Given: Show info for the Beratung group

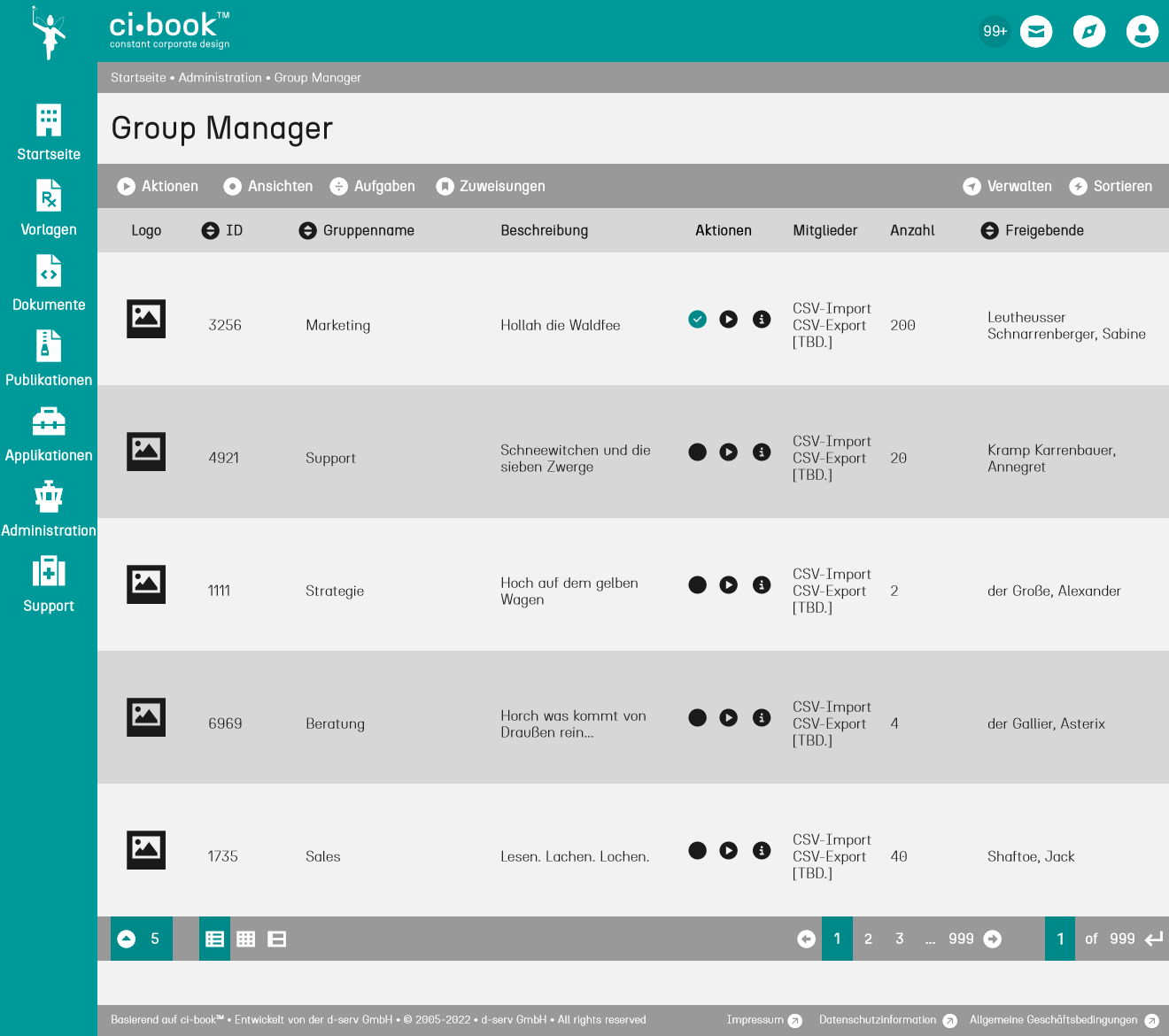Looking at the screenshot, I should tap(762, 717).
